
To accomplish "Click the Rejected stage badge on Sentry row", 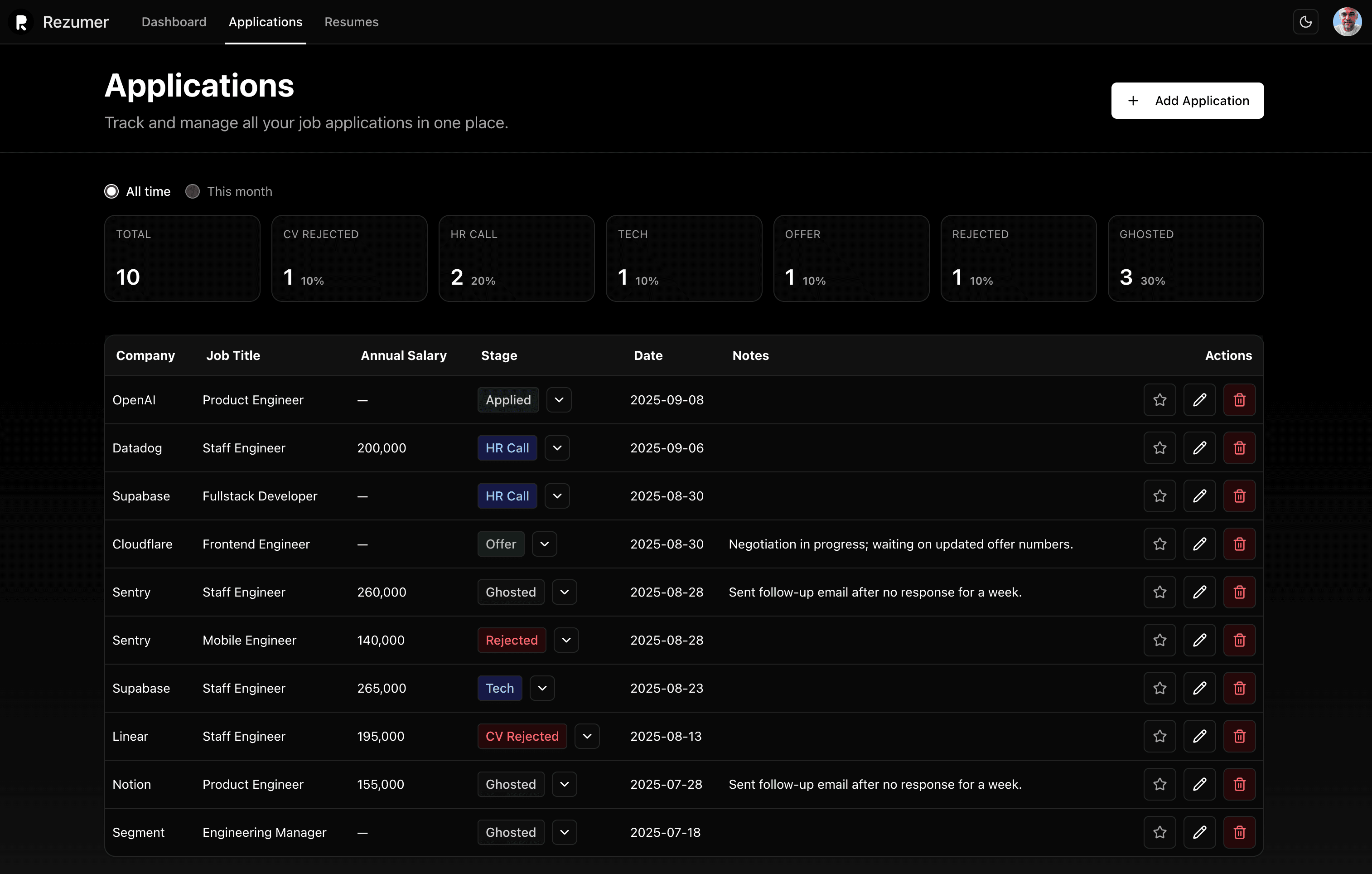I will pos(511,640).
